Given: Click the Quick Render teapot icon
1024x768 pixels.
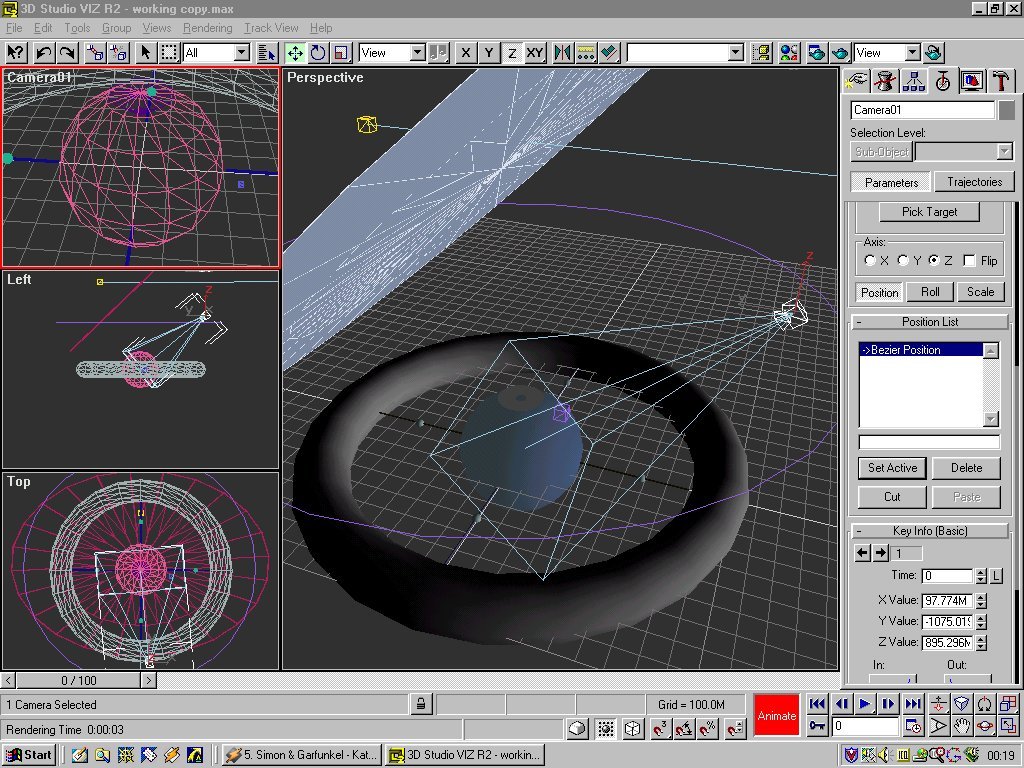Looking at the screenshot, I should pos(840,52).
